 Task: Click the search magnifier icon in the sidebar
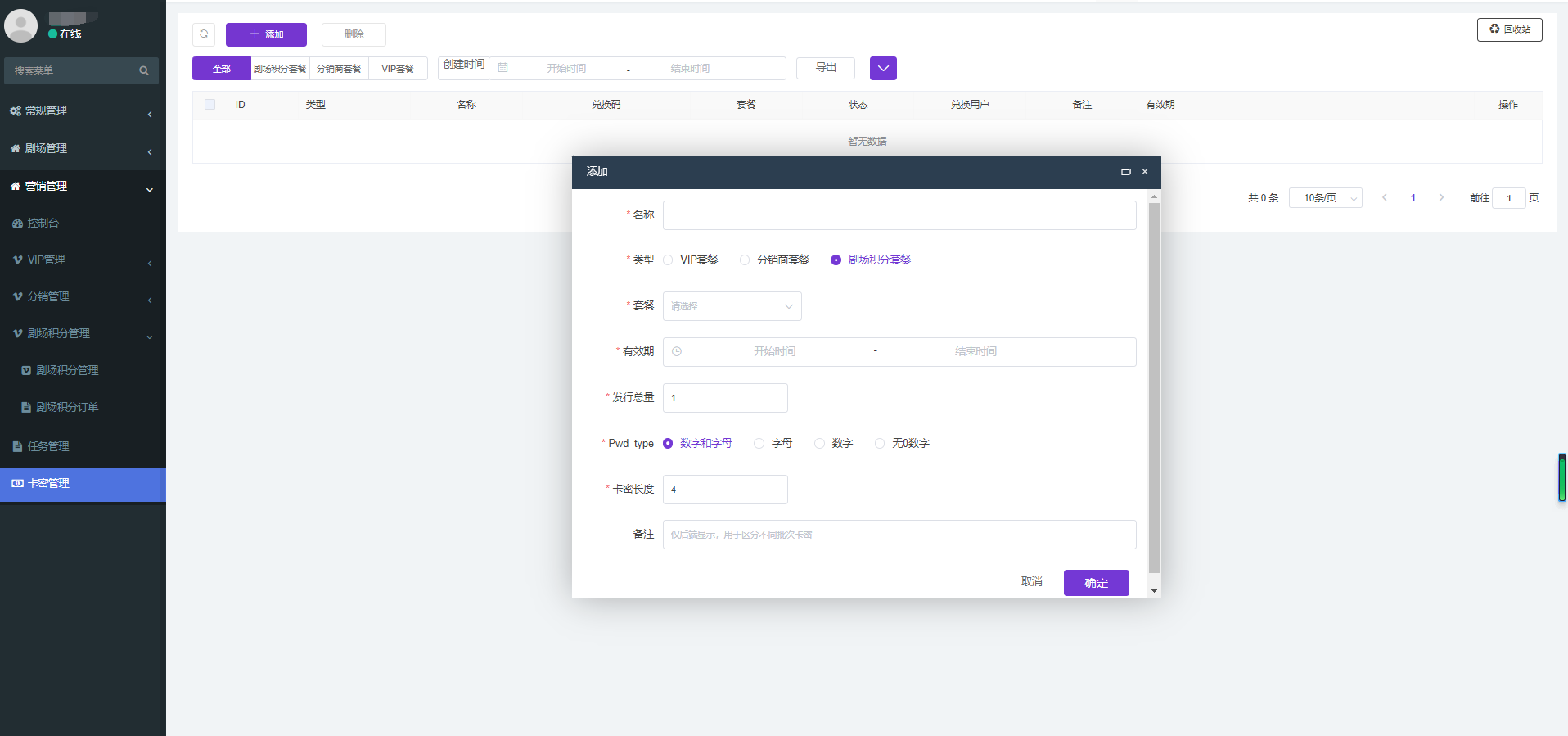(144, 71)
